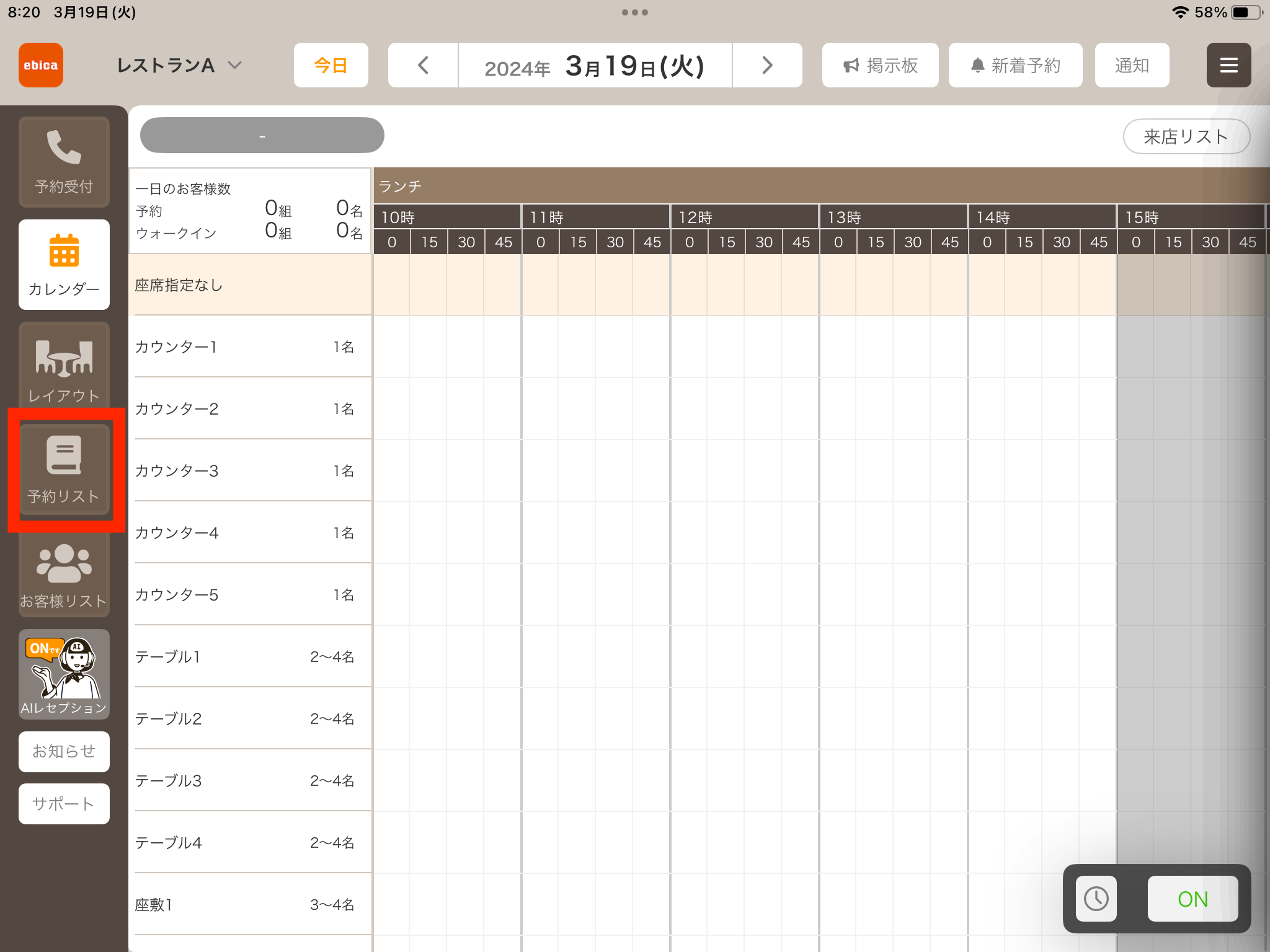The height and width of the screenshot is (952, 1270).
Task: Tap the 12時 30 minute column header
Action: coord(763,242)
